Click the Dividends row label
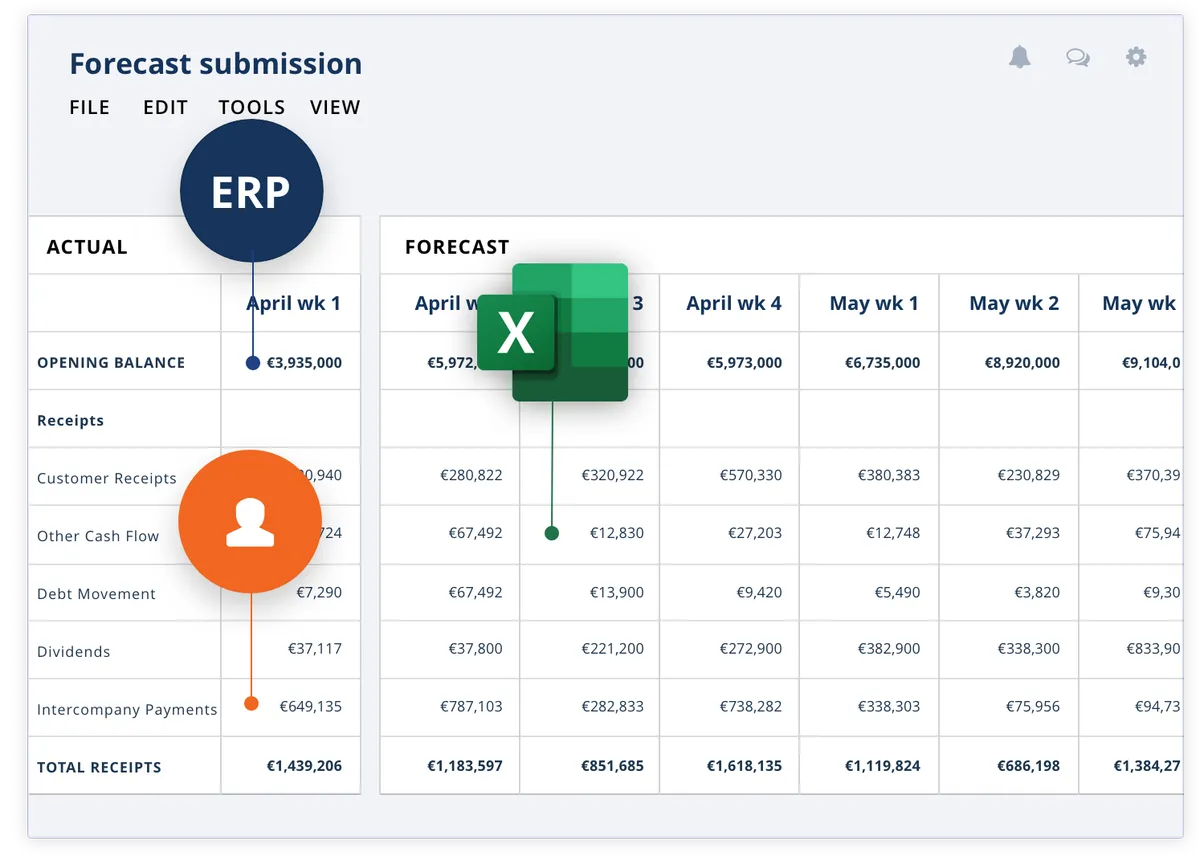The width and height of the screenshot is (1200, 856). click(74, 651)
